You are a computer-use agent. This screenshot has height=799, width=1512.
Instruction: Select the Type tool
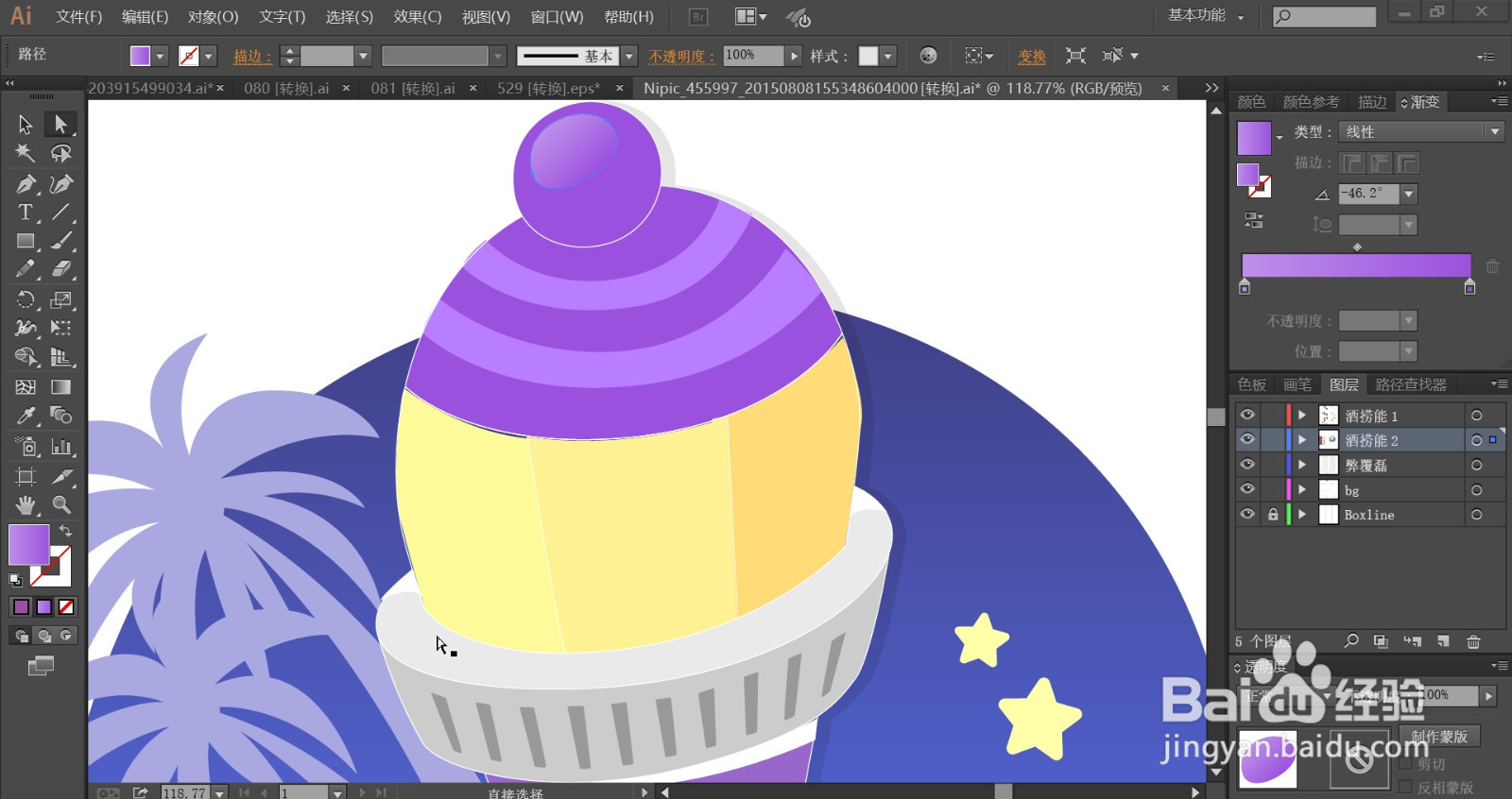(26, 212)
